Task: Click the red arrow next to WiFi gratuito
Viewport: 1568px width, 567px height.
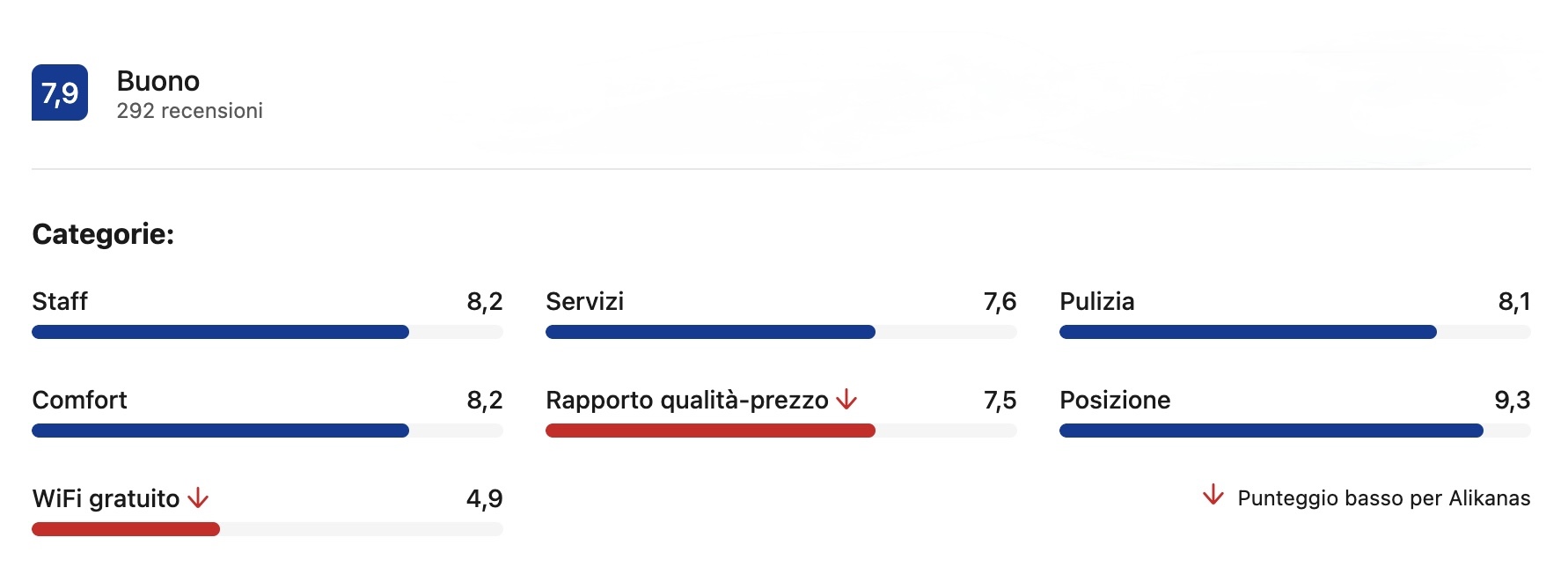Action: point(199,498)
